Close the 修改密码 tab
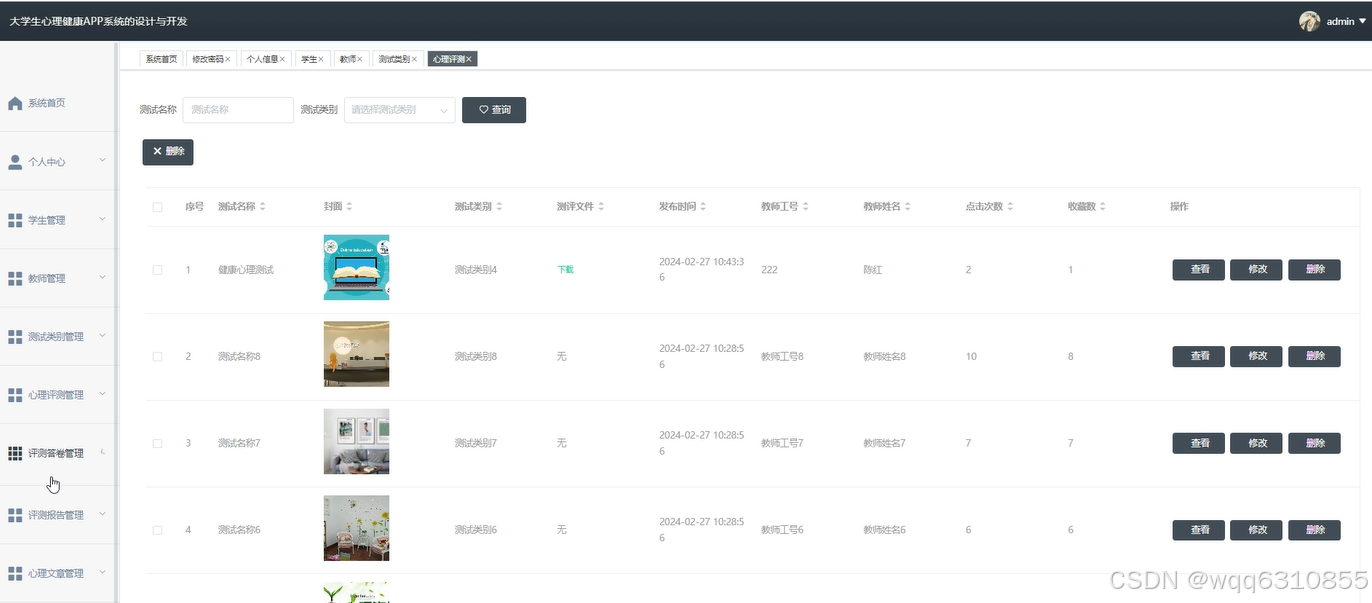The image size is (1372, 603). 228,59
